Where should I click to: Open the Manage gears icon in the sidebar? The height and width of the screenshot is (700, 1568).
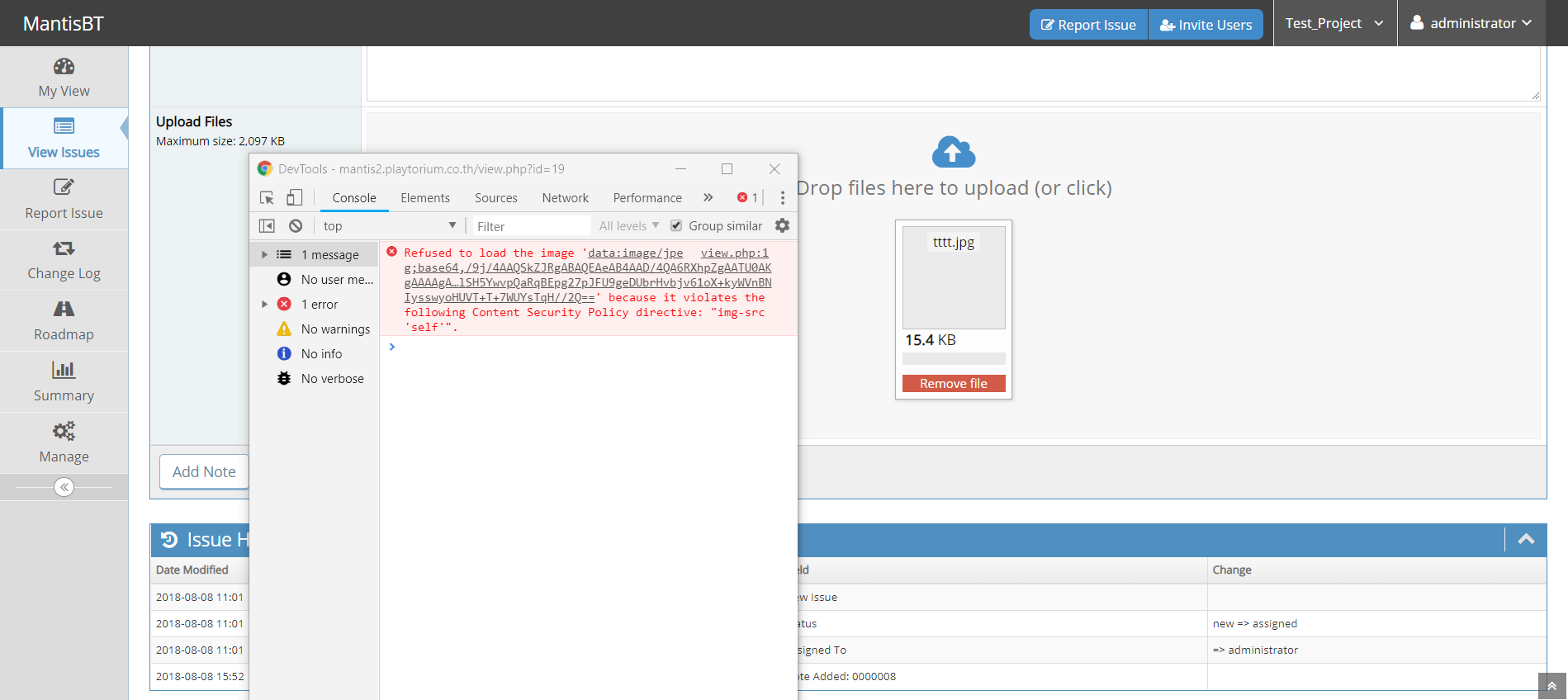pos(64,431)
